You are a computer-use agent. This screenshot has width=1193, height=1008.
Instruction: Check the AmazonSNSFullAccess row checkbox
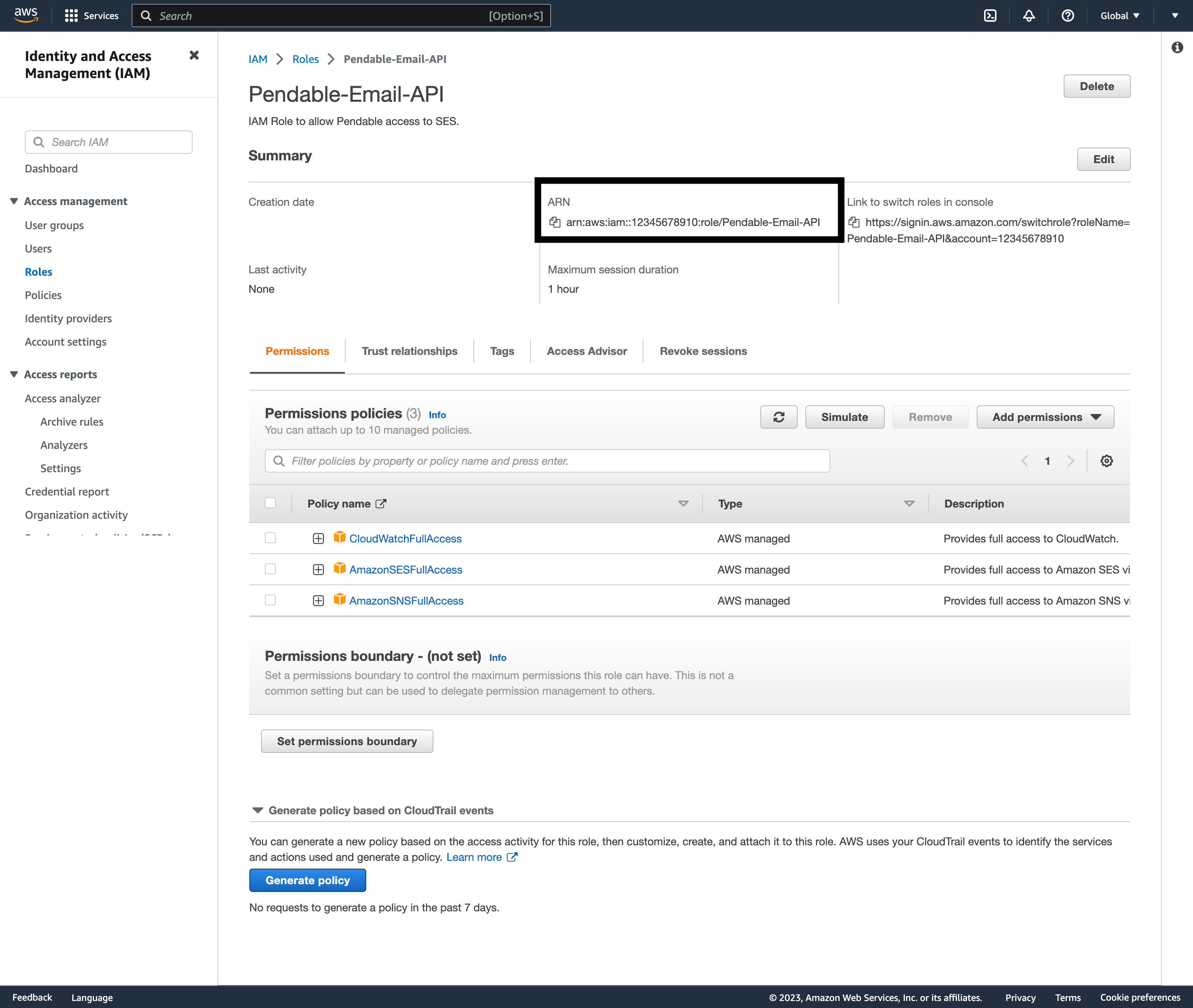(270, 600)
